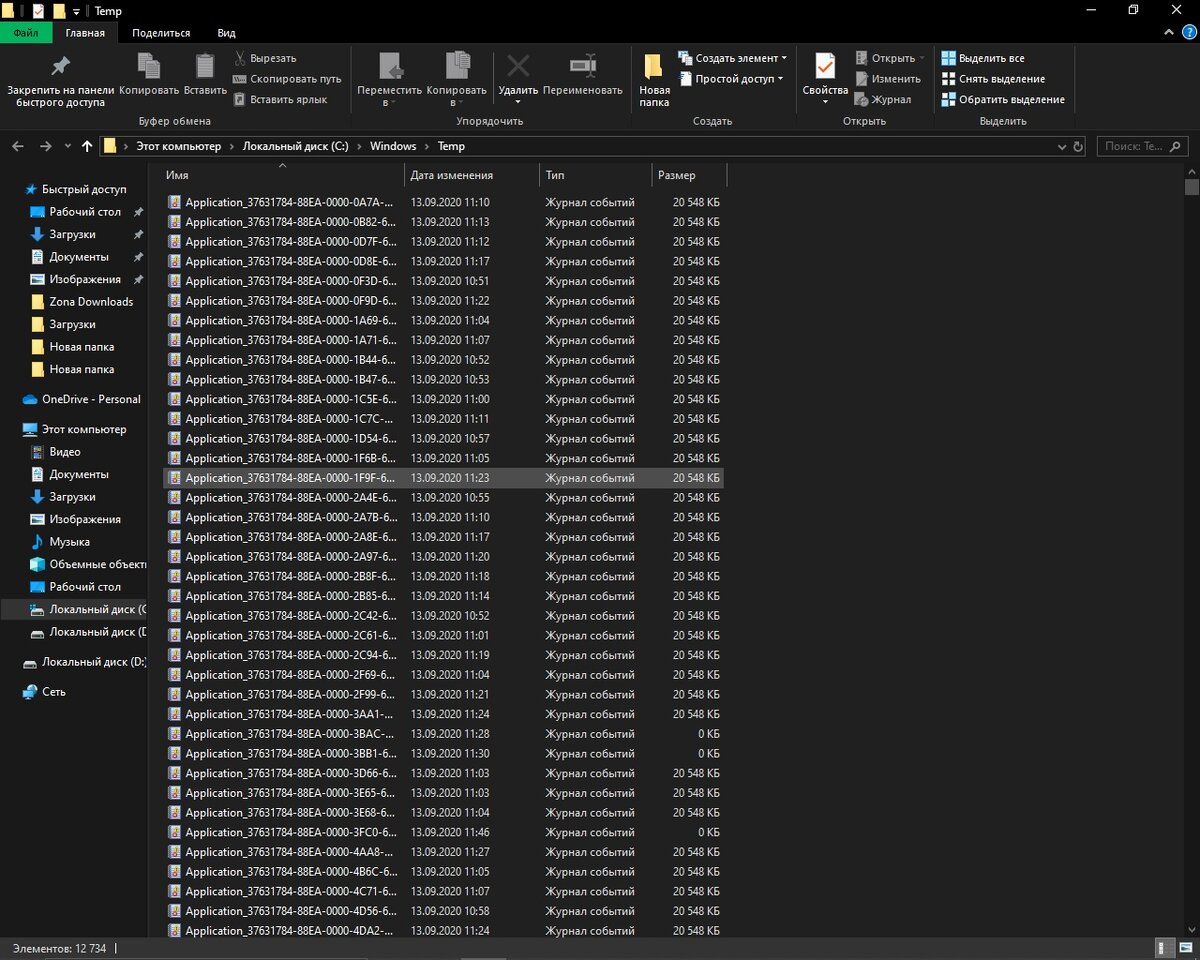
Task: Click the Удалить delete icon
Action: click(518, 68)
